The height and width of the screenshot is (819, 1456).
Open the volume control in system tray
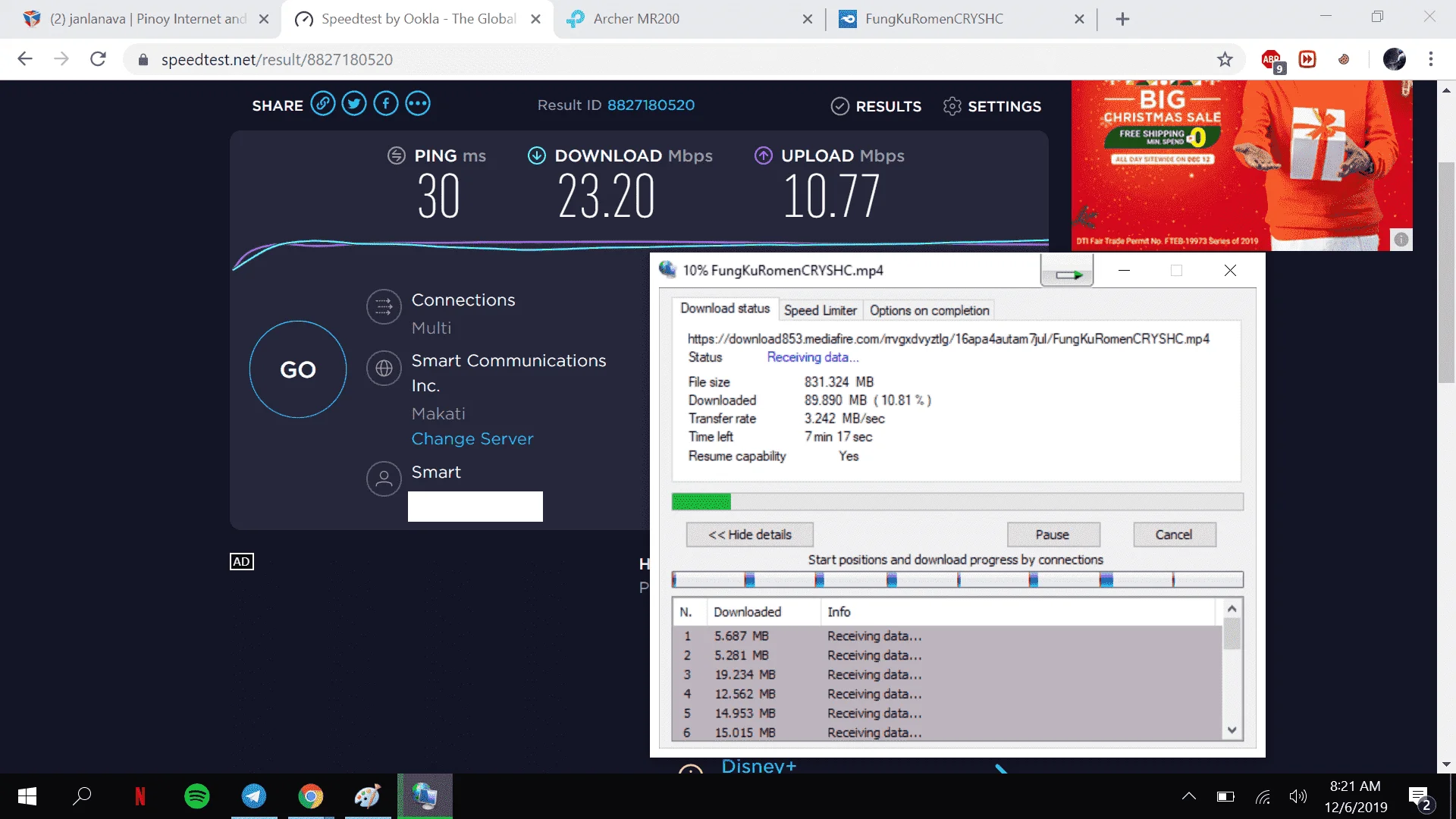tap(1298, 796)
